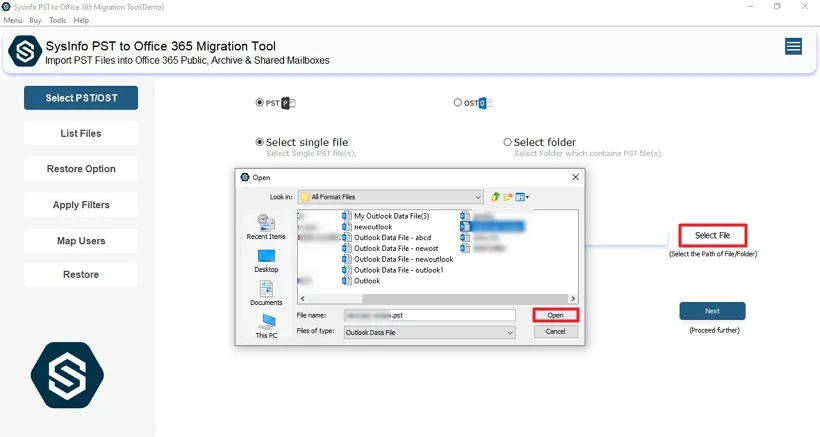The height and width of the screenshot is (437, 820).
Task: Create a new folder in dialog
Action: 508,197
